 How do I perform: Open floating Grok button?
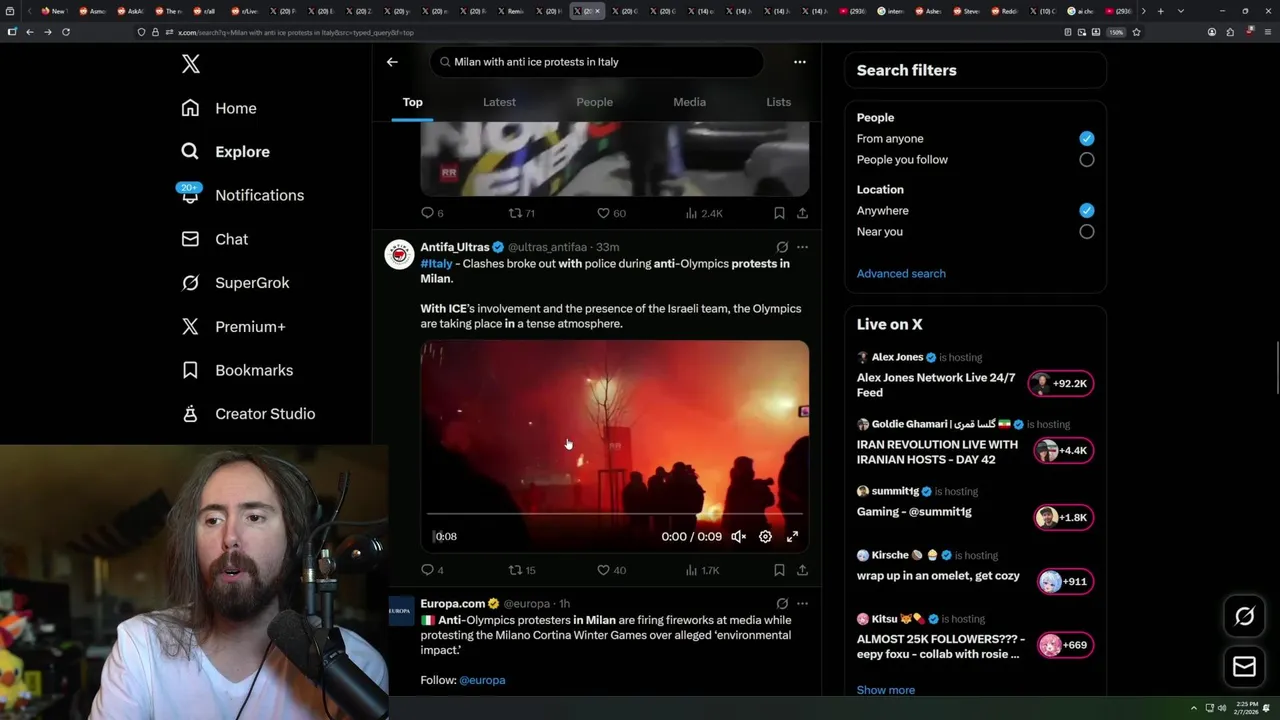pos(1244,616)
